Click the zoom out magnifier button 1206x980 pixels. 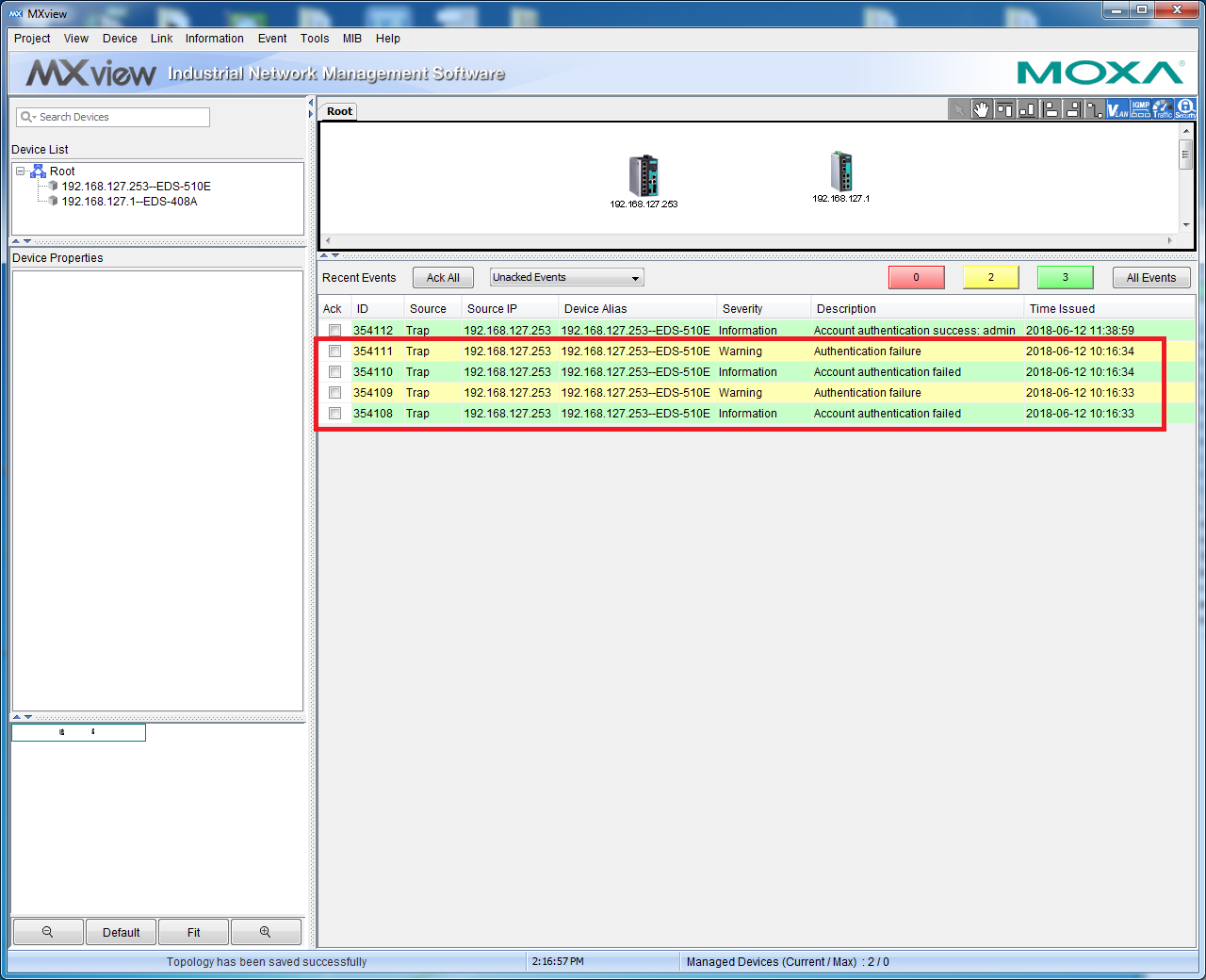click(48, 932)
